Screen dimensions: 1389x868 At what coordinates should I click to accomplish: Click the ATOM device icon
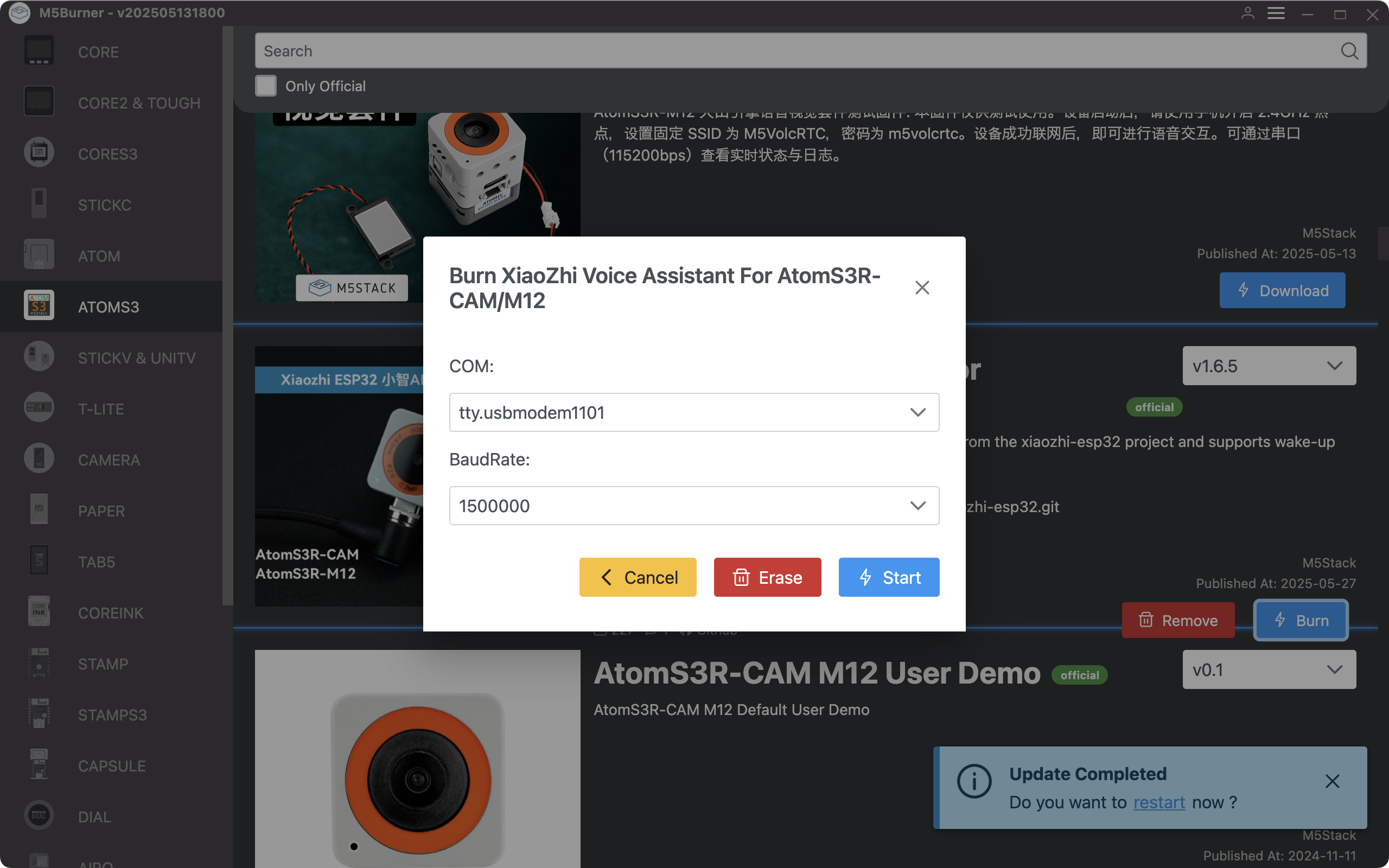coord(39,256)
